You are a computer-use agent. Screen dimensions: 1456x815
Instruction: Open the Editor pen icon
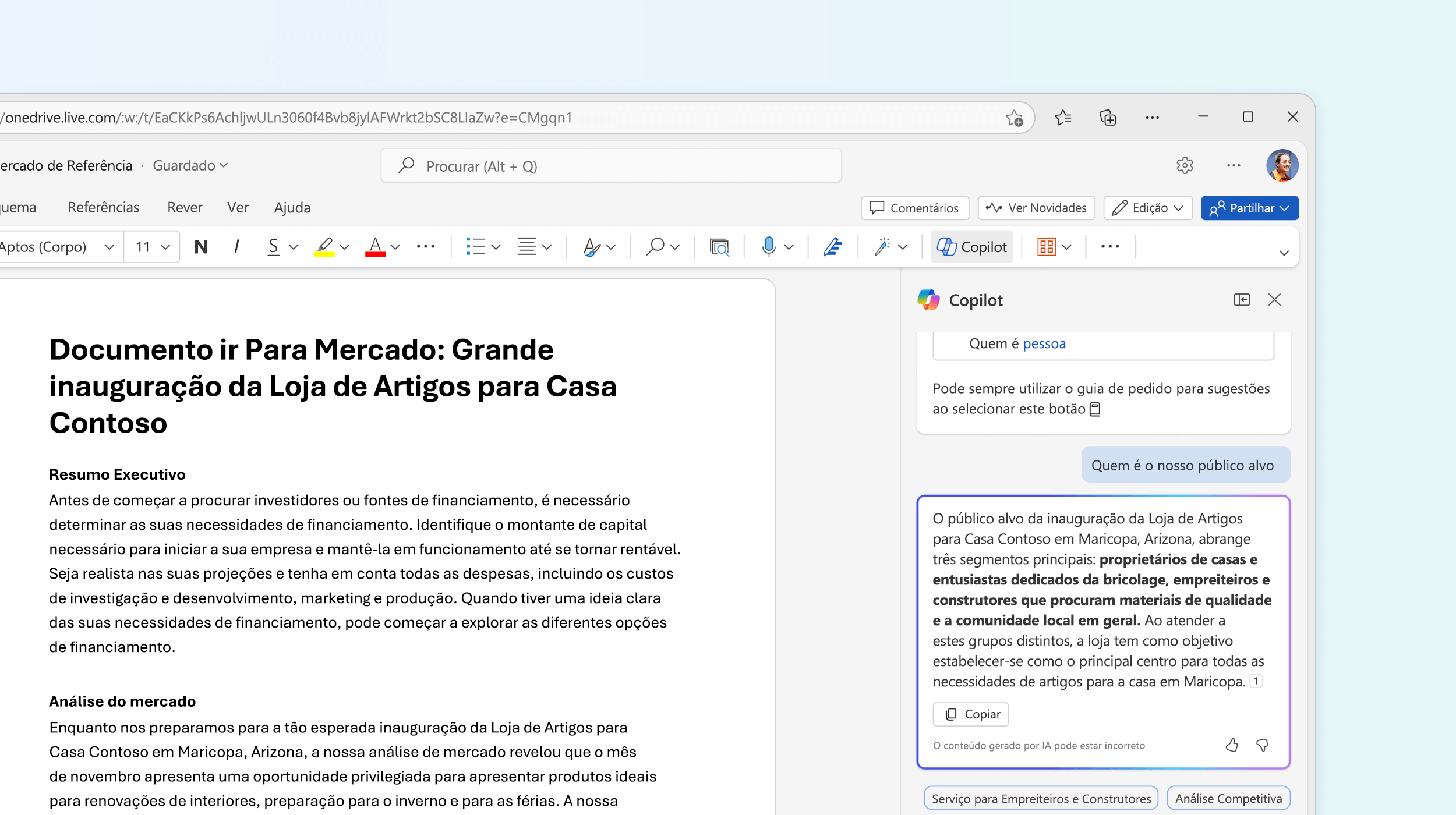pyautogui.click(x=833, y=247)
